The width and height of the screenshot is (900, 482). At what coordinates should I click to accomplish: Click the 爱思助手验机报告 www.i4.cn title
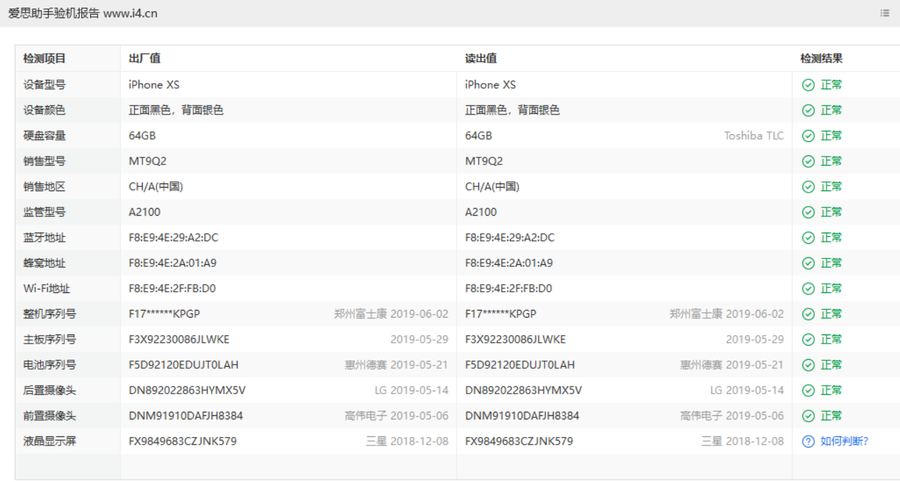[83, 13]
